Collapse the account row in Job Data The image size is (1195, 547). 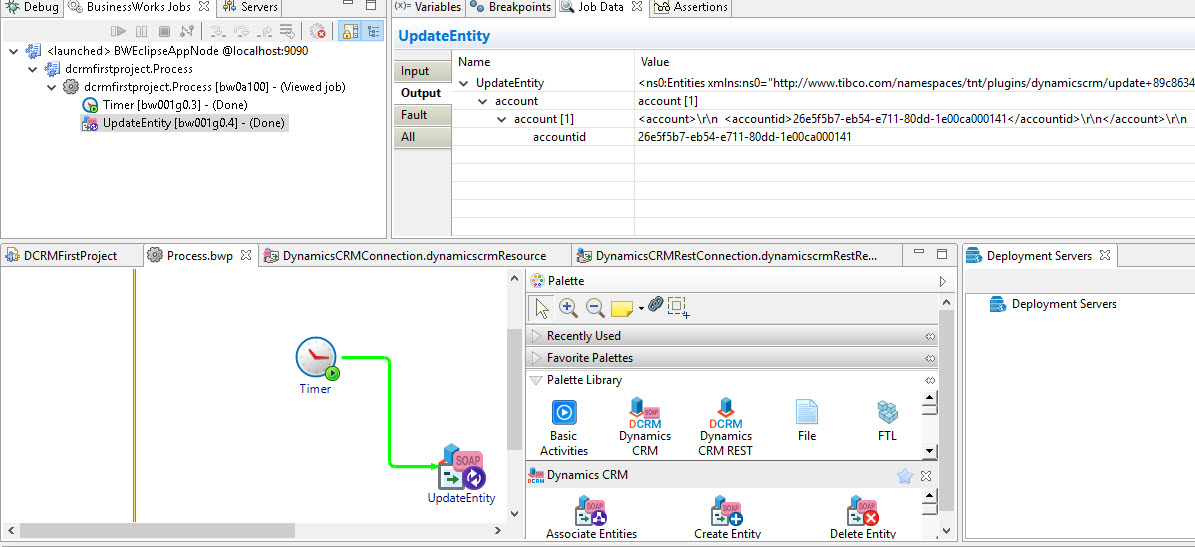[x=482, y=101]
